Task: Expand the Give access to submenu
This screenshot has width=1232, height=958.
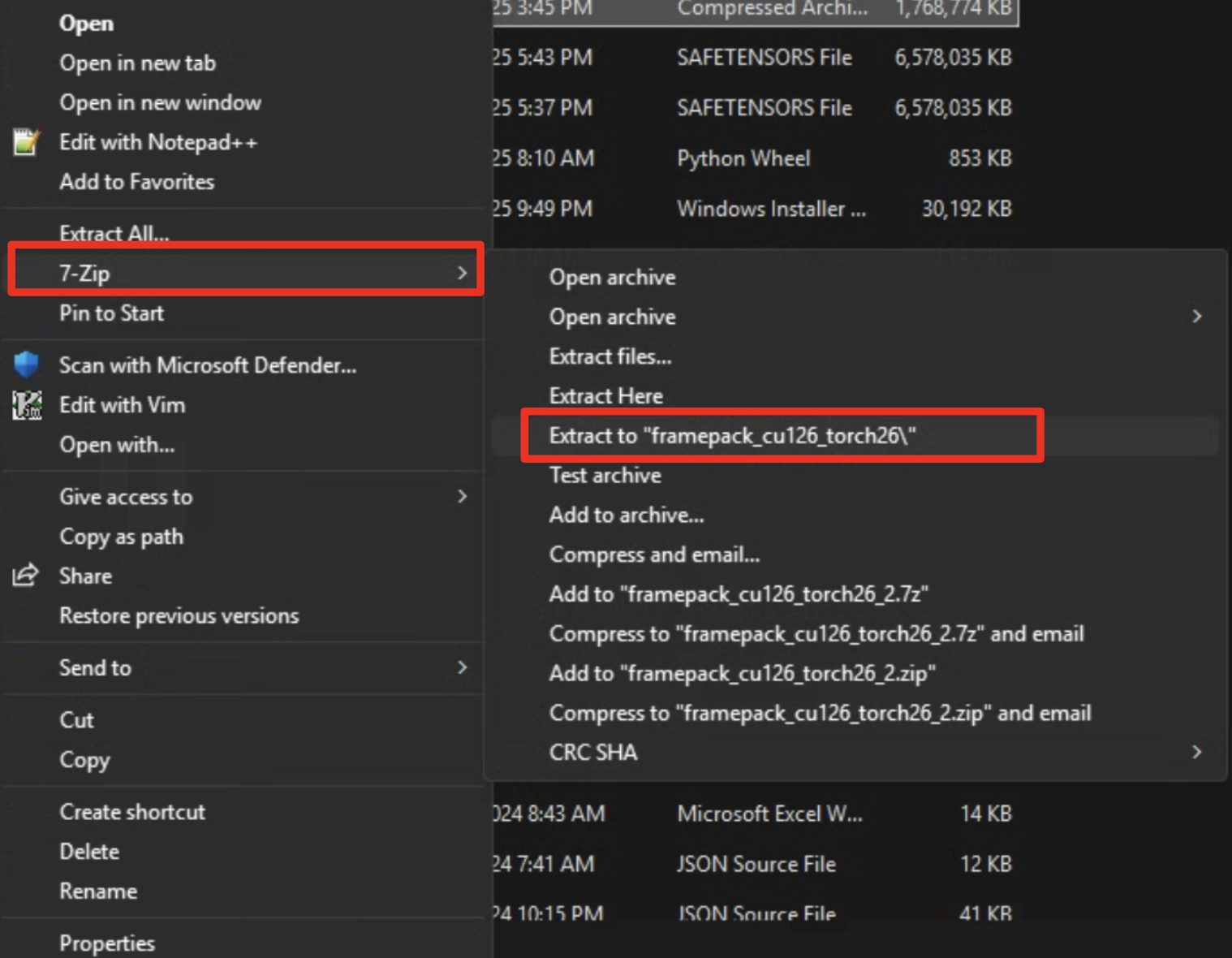Action: (x=462, y=496)
